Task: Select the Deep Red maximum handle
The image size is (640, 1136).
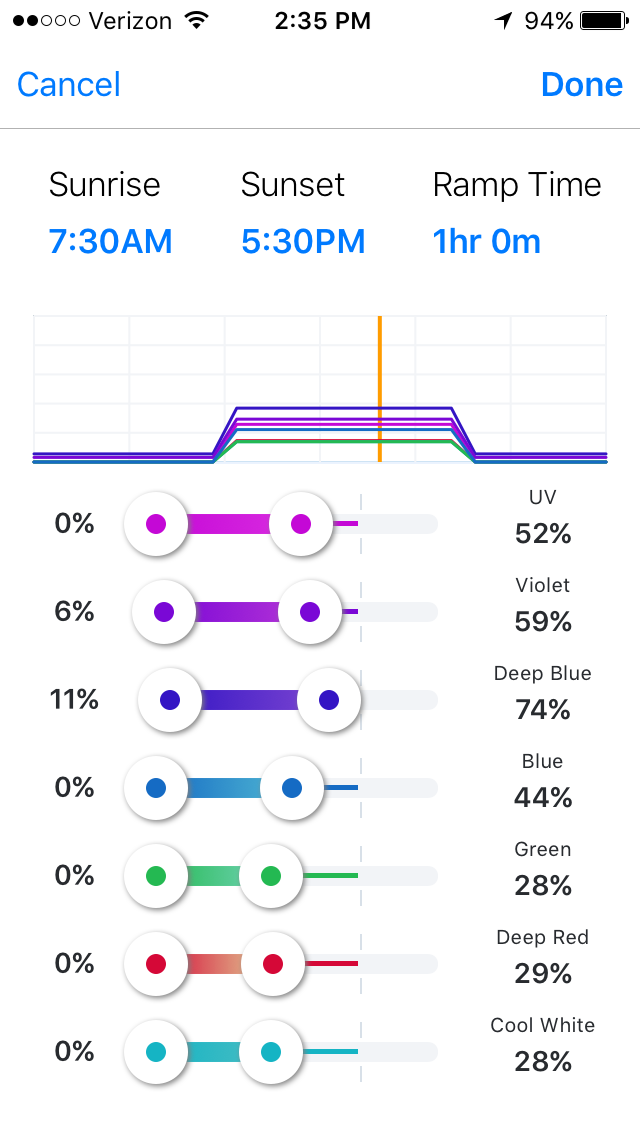Action: point(273,964)
